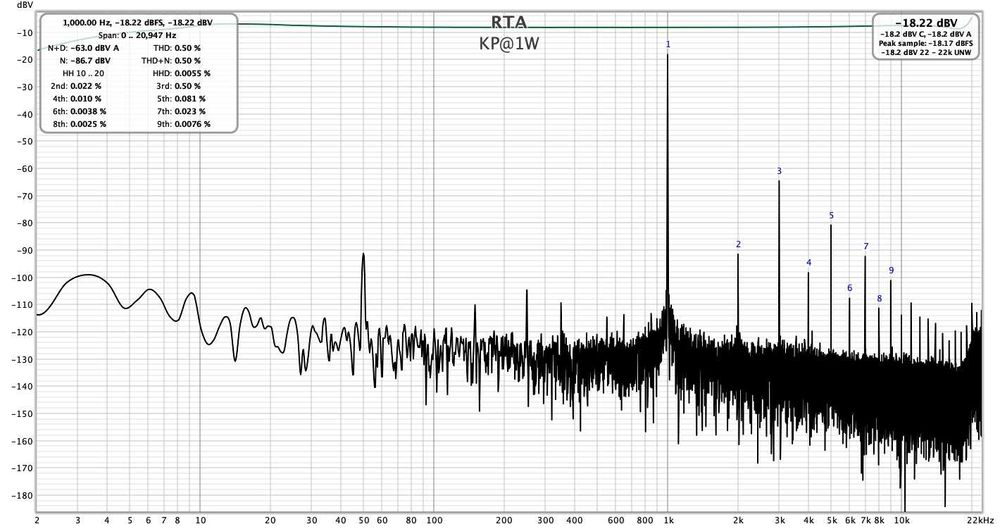Click the "5th: 0.081 %" harmonic value
The image size is (1000, 529).
(x=181, y=99)
